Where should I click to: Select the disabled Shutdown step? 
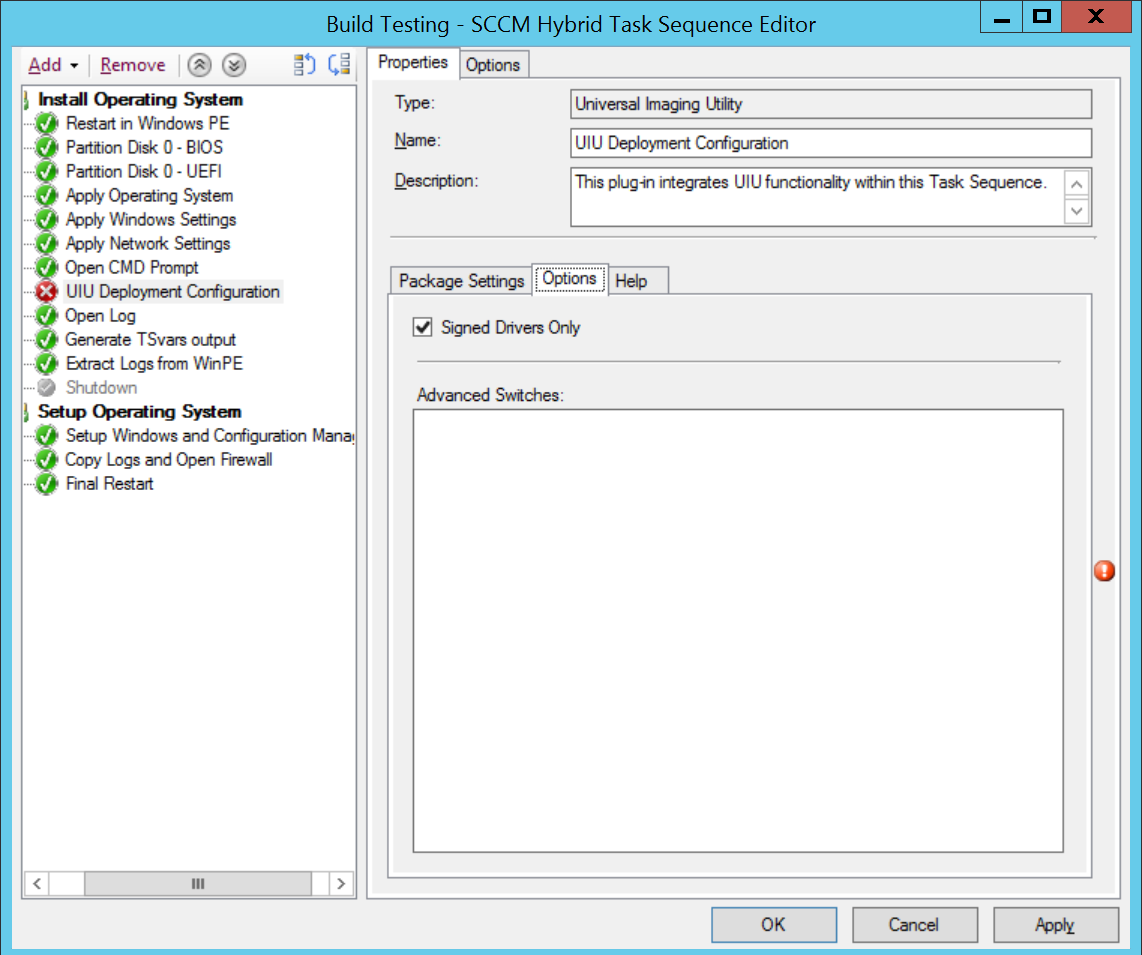(101, 388)
